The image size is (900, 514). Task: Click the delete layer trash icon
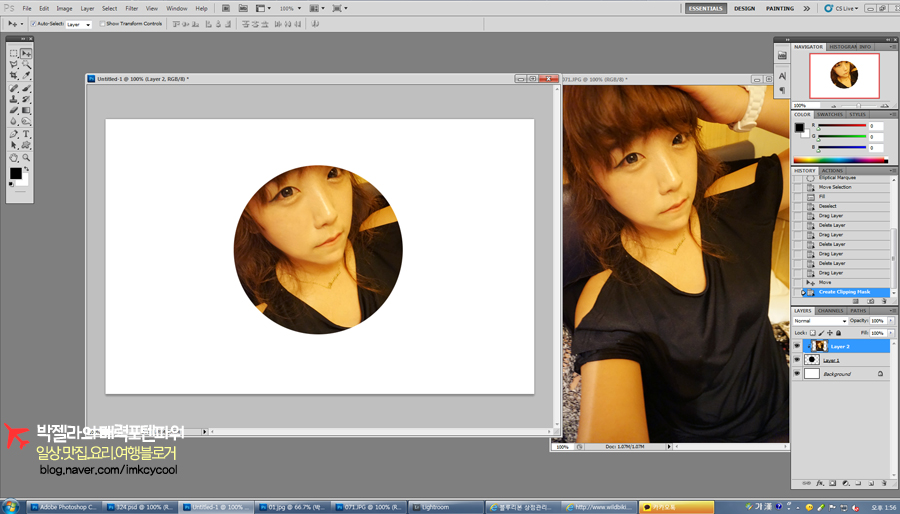click(x=882, y=482)
